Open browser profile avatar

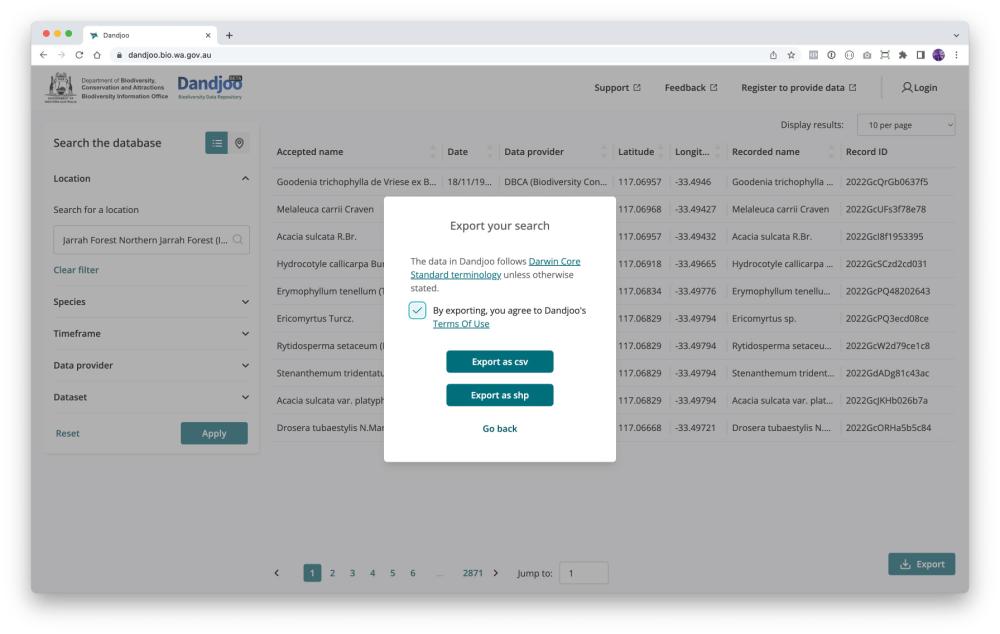click(938, 55)
